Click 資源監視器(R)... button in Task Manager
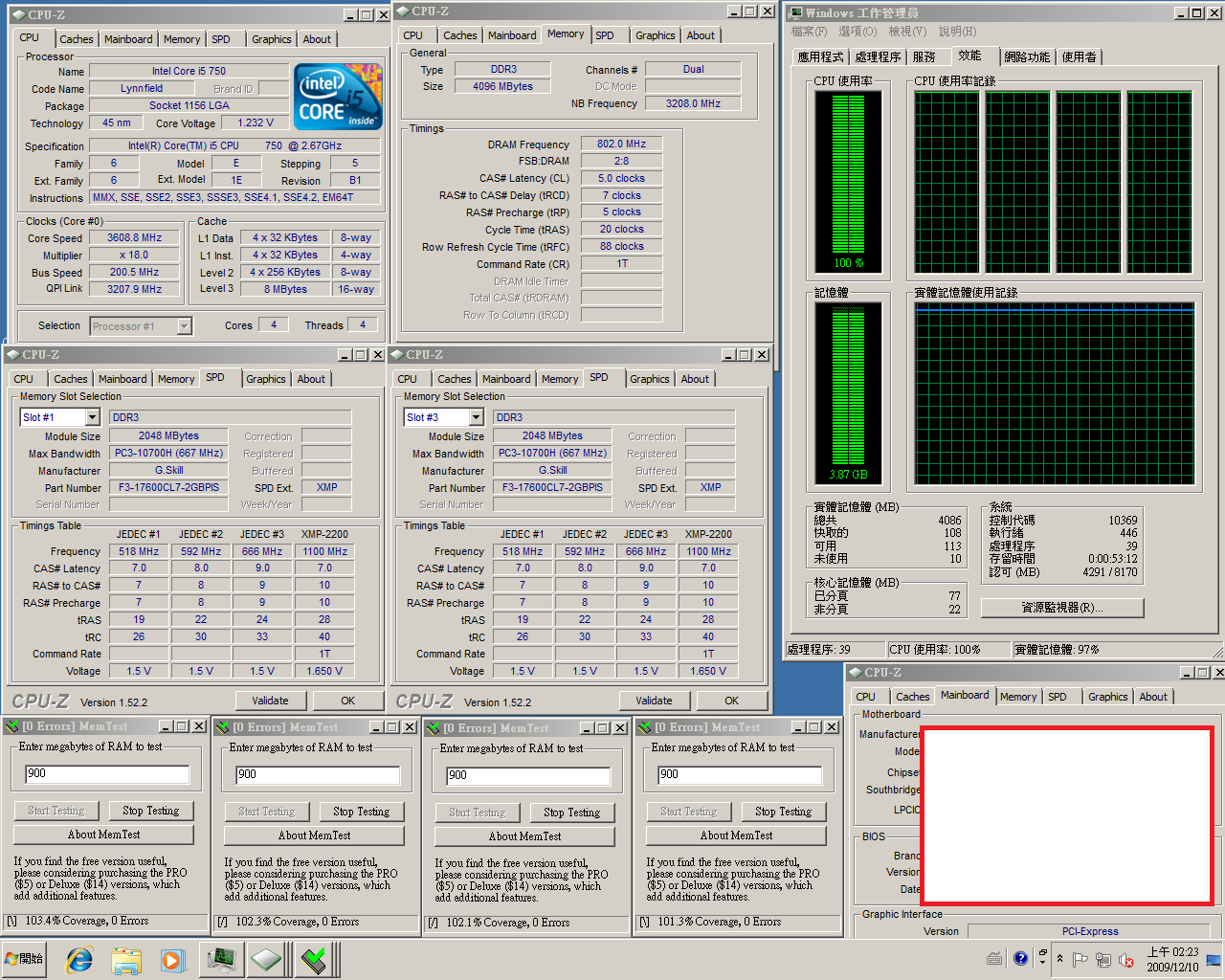 pyautogui.click(x=1062, y=608)
